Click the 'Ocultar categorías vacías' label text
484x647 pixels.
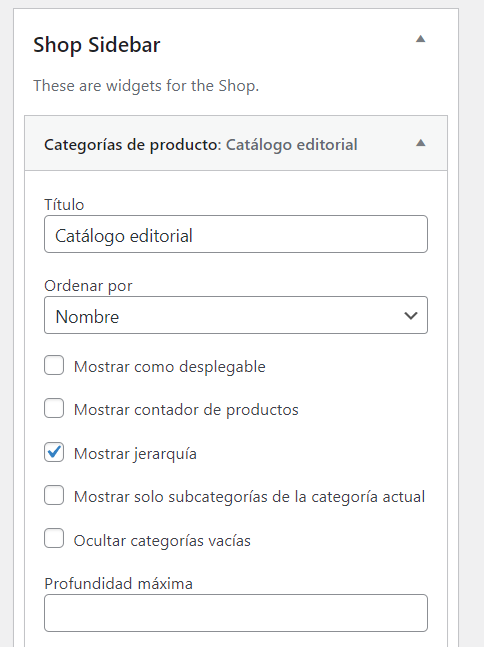(162, 541)
